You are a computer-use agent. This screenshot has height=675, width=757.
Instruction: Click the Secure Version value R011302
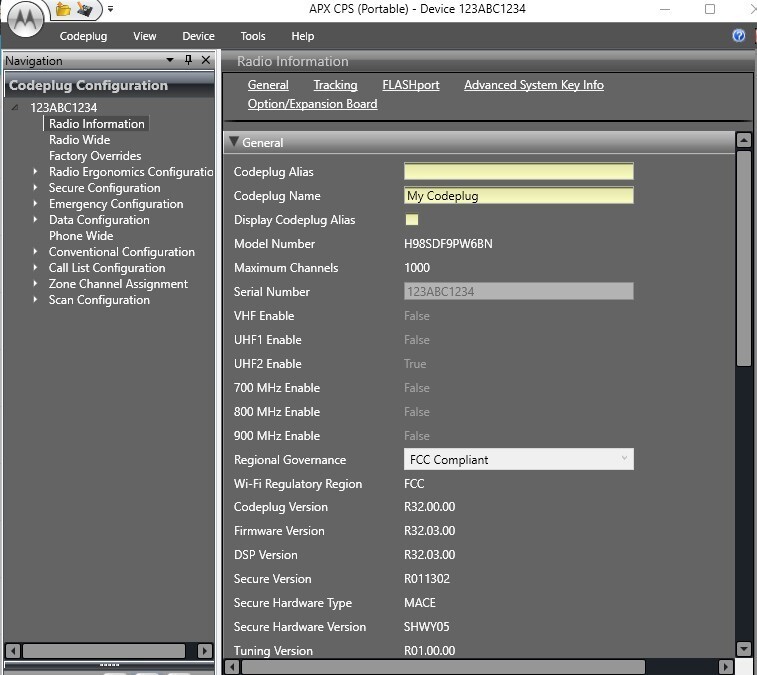427,578
